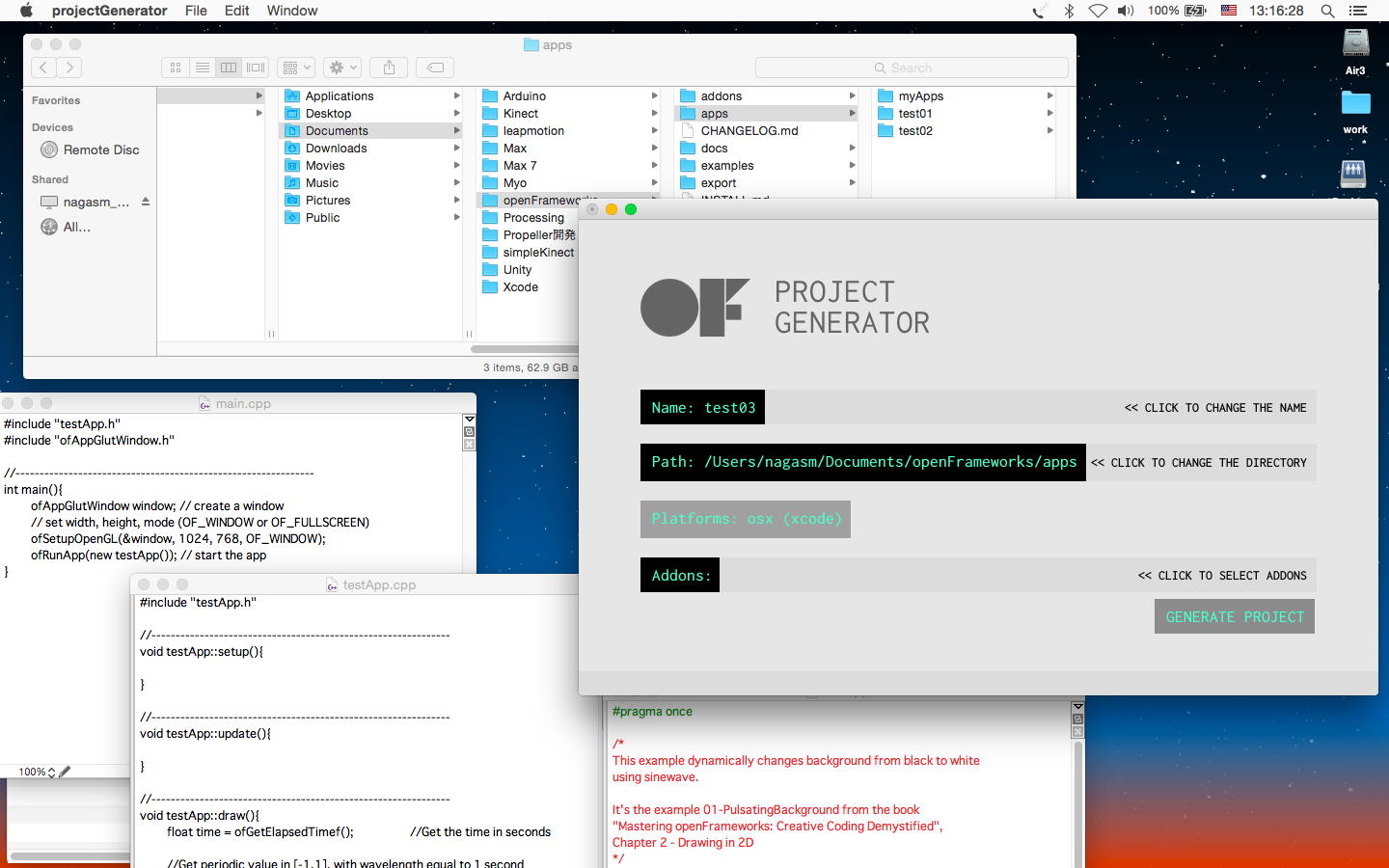Click the disclosure arrow beside examples
This screenshot has height=868, width=1389.
coord(853,166)
